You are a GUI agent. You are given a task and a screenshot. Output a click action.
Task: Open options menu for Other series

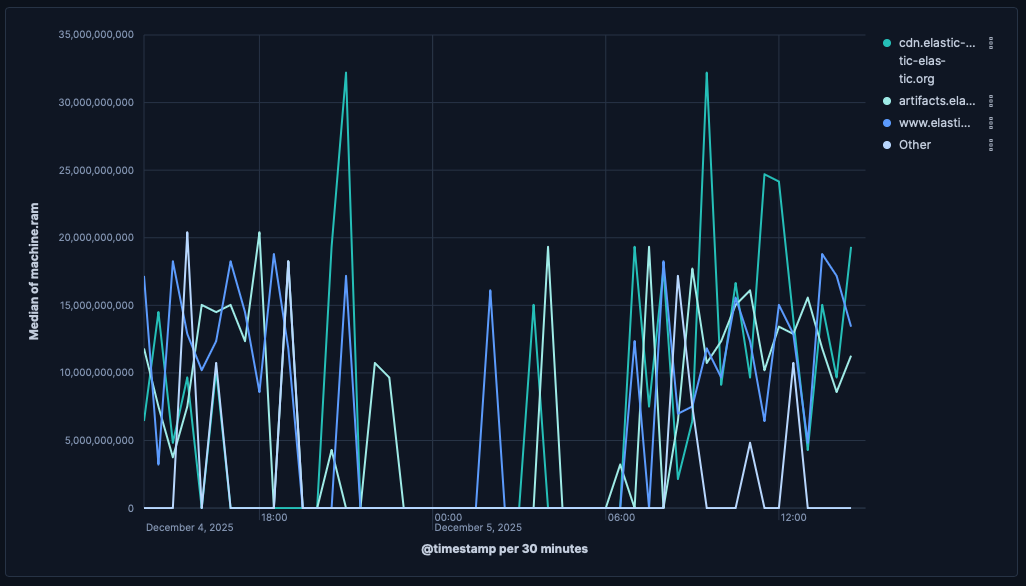[990, 145]
